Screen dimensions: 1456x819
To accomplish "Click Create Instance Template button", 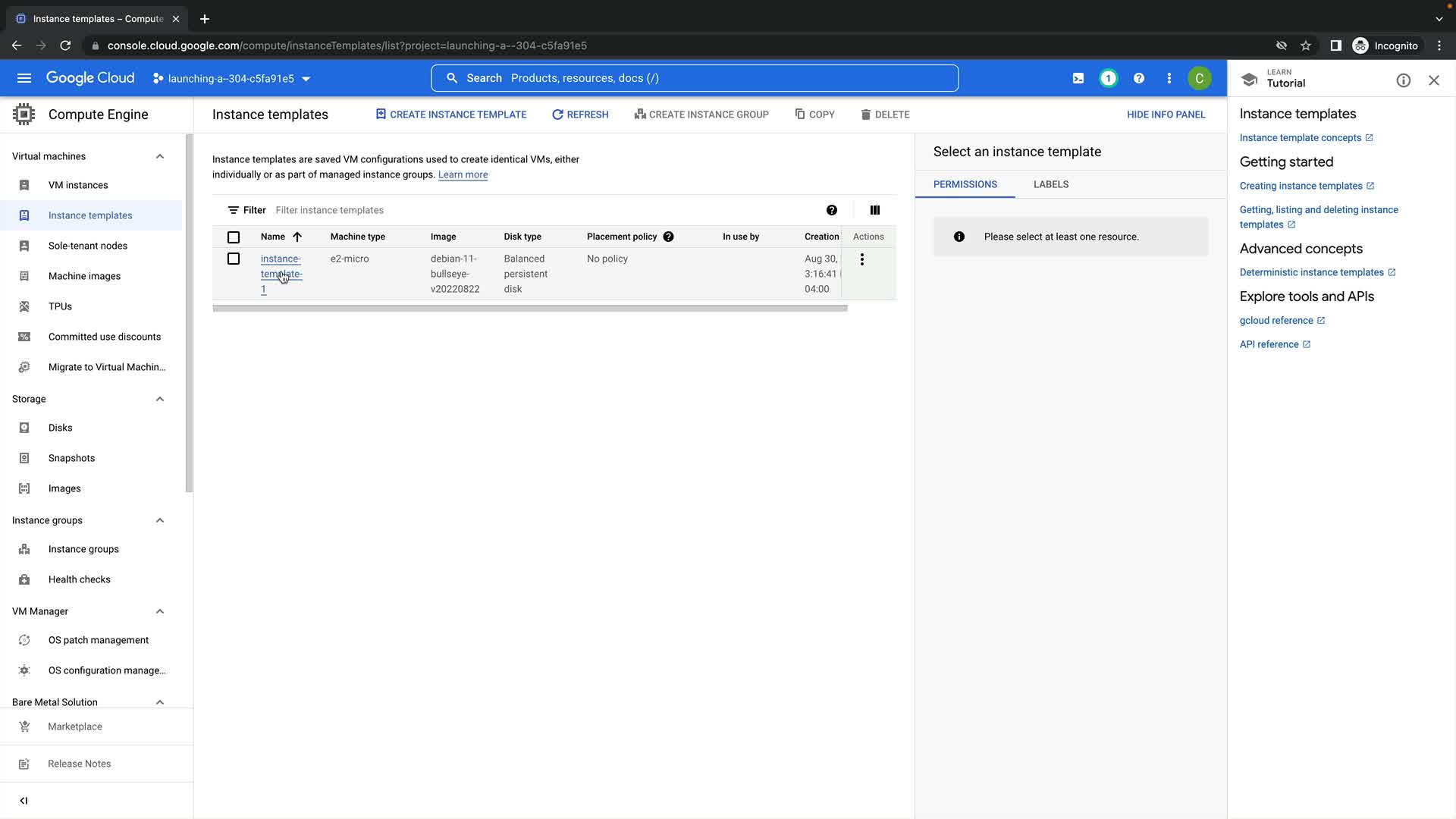I will tap(451, 115).
